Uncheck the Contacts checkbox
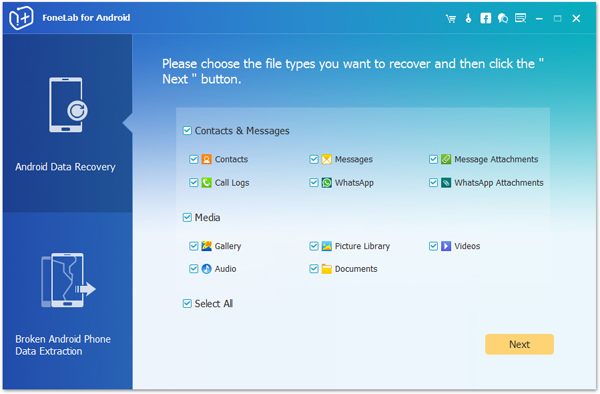 tap(194, 159)
